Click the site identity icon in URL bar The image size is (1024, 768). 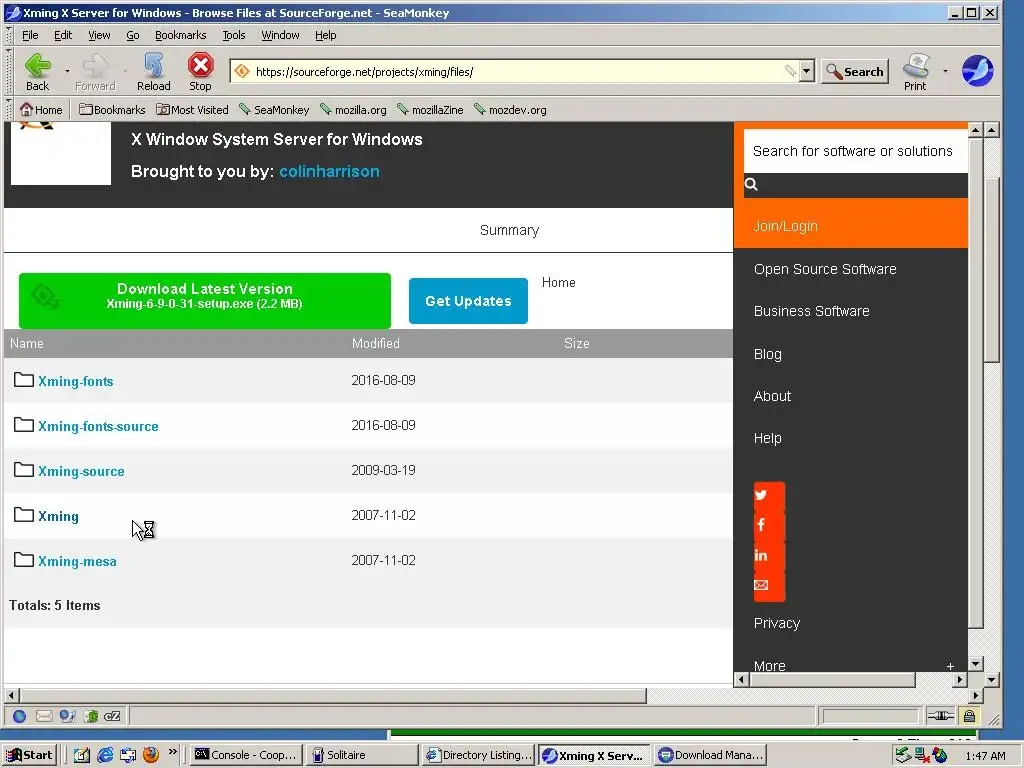tap(242, 71)
